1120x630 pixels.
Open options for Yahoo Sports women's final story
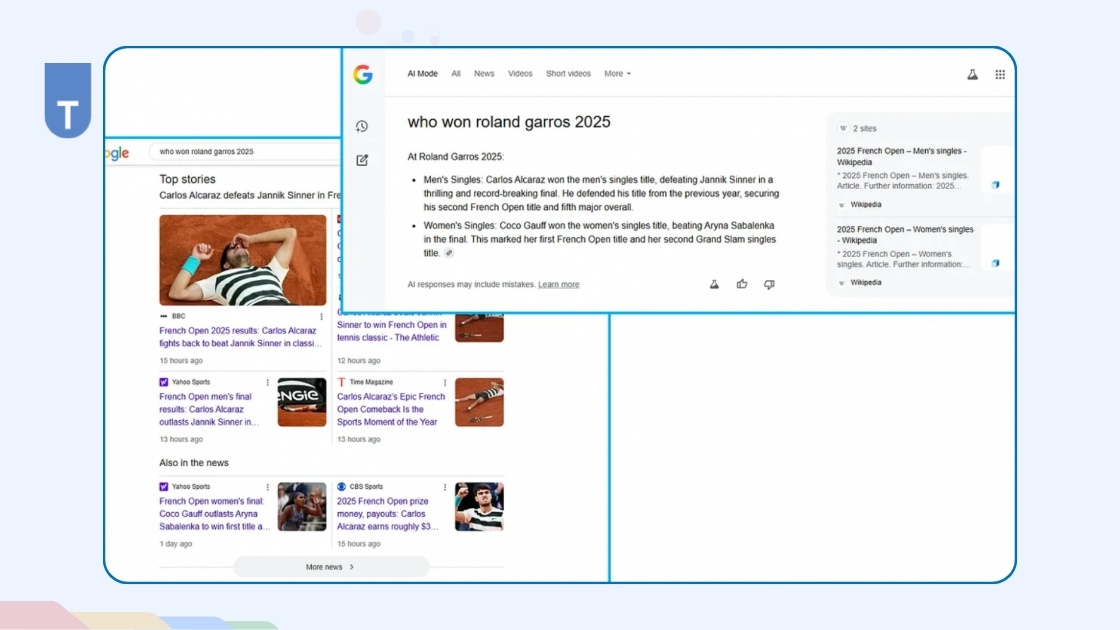[268, 487]
